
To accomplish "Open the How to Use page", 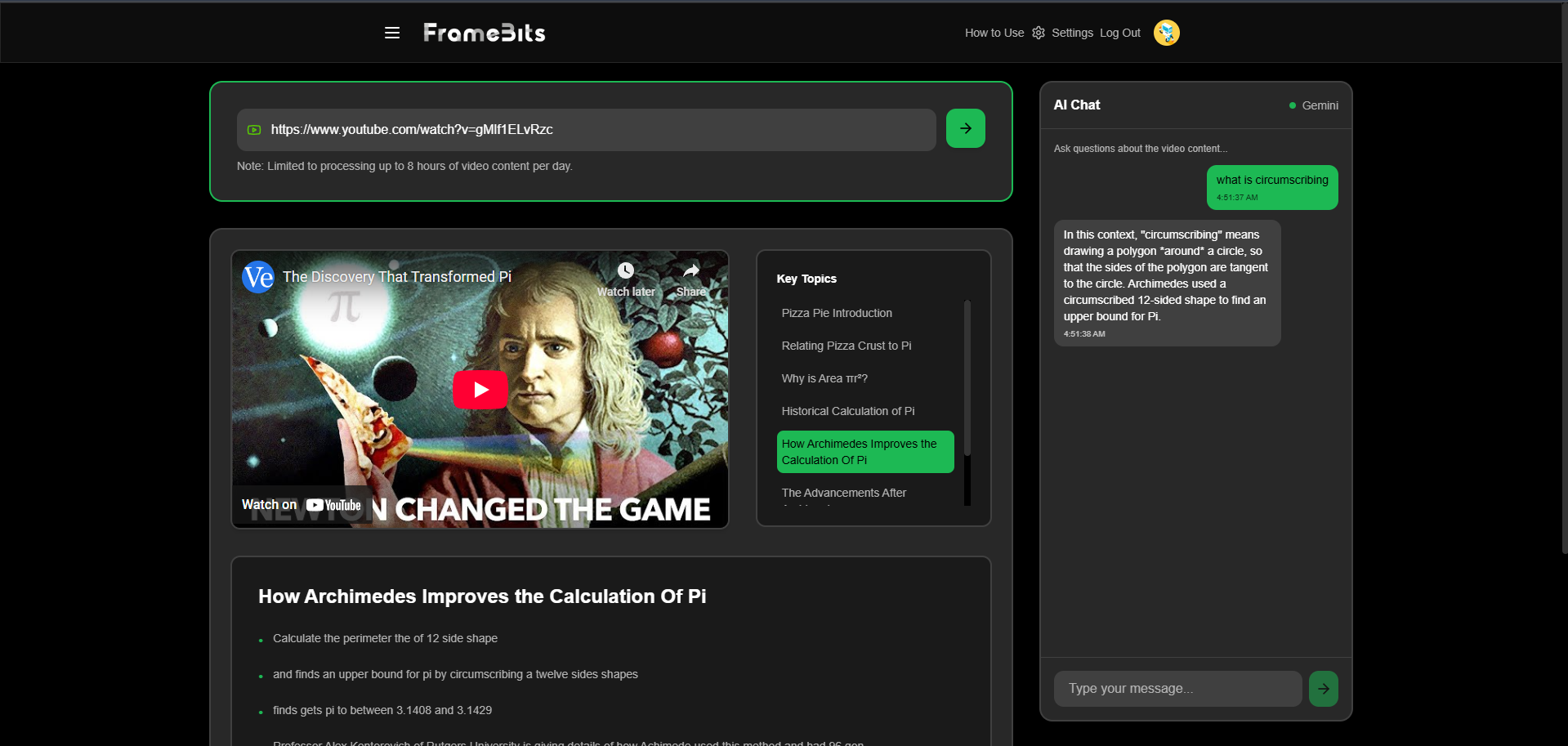I will pos(994,33).
